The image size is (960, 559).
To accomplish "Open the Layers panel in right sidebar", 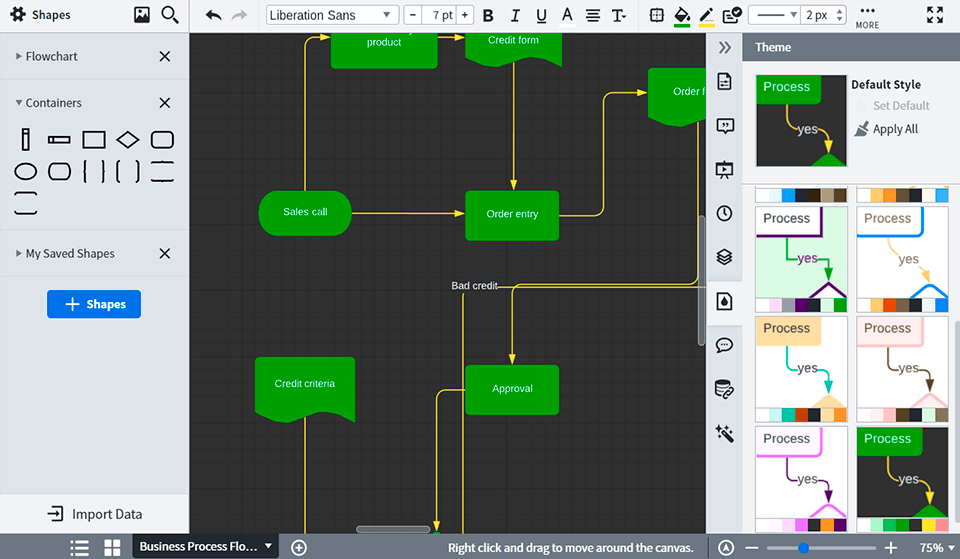I will pos(725,257).
